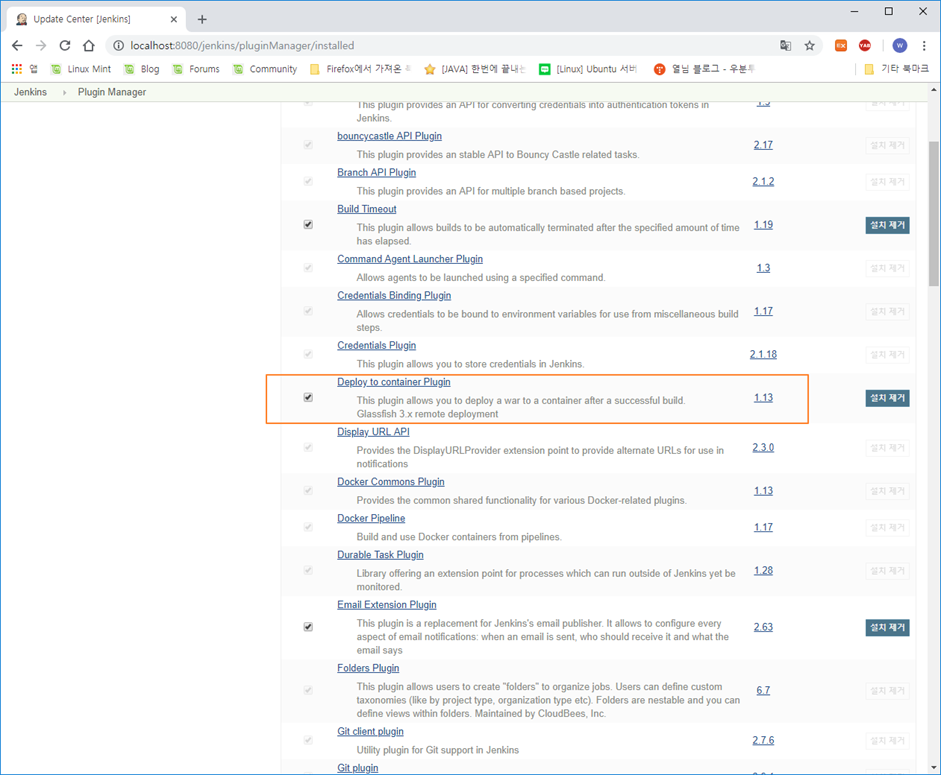This screenshot has width=941, height=775.
Task: Open a new browser tab
Action: [202, 19]
